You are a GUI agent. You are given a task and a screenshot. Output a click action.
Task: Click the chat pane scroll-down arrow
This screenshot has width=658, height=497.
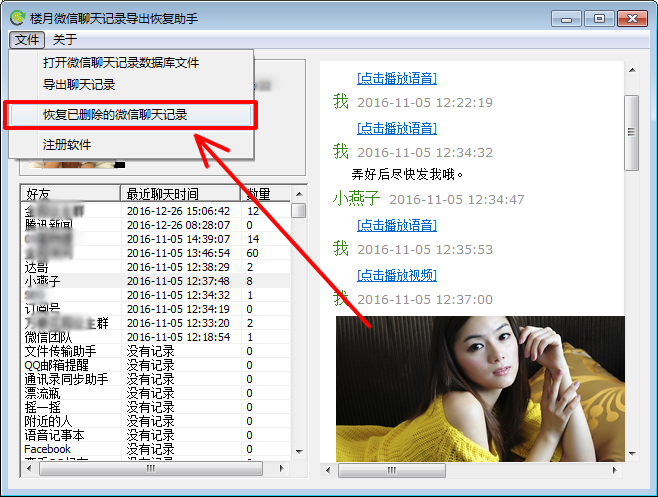pyautogui.click(x=632, y=454)
